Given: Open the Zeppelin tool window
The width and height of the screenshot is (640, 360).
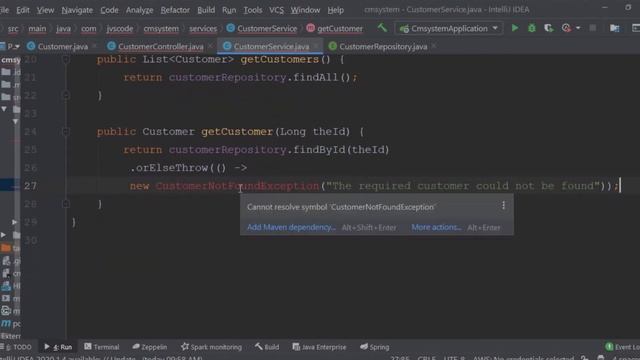Looking at the screenshot, I should (x=150, y=347).
